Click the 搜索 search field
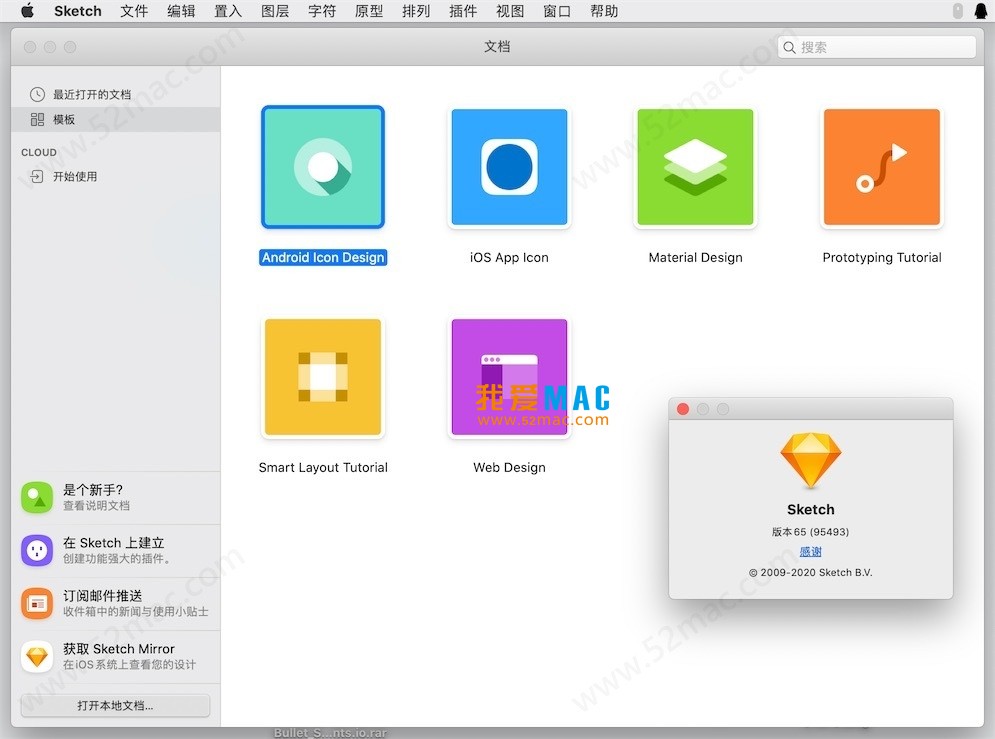This screenshot has height=739, width=995. click(x=876, y=46)
